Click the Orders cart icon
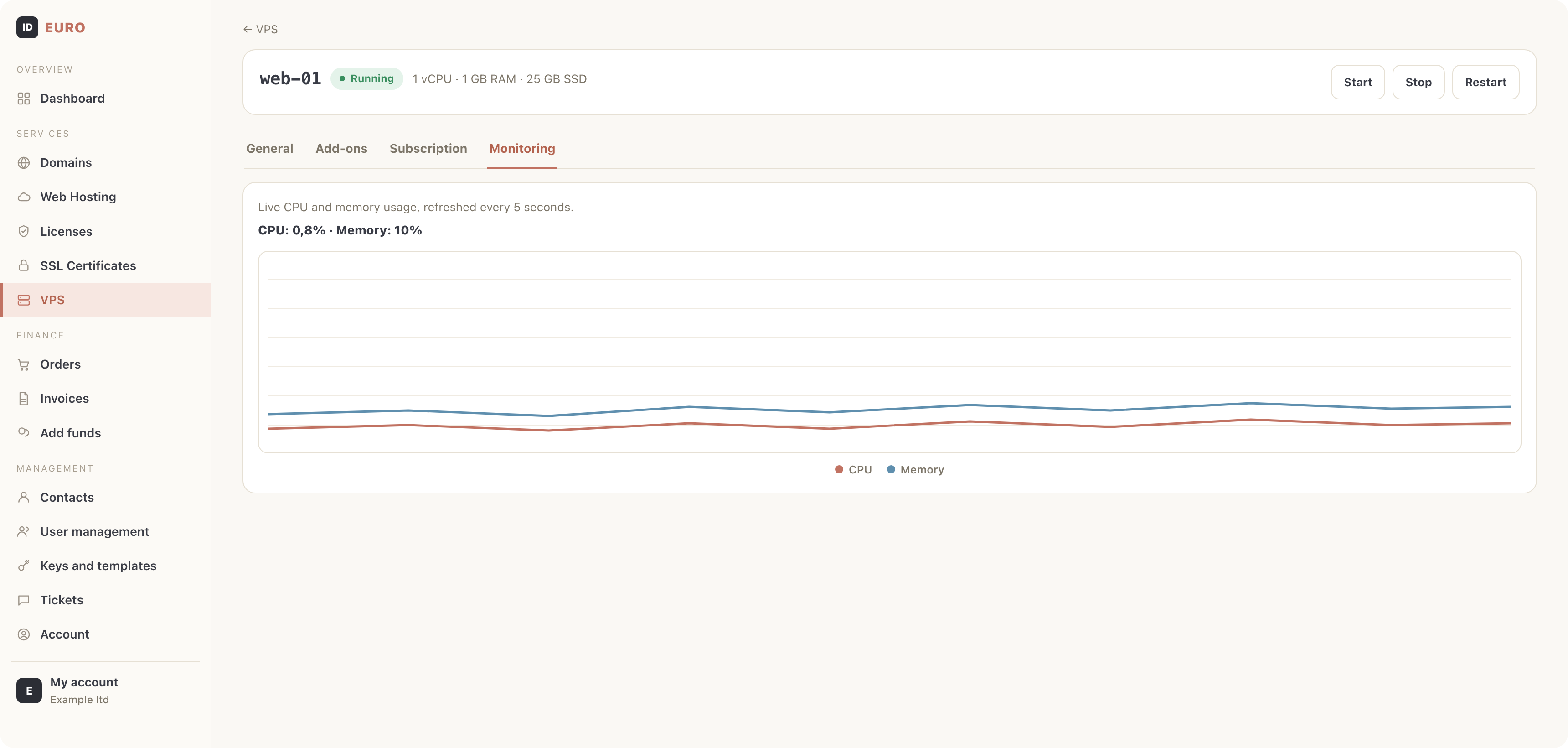This screenshot has height=748, width=1568. point(24,364)
